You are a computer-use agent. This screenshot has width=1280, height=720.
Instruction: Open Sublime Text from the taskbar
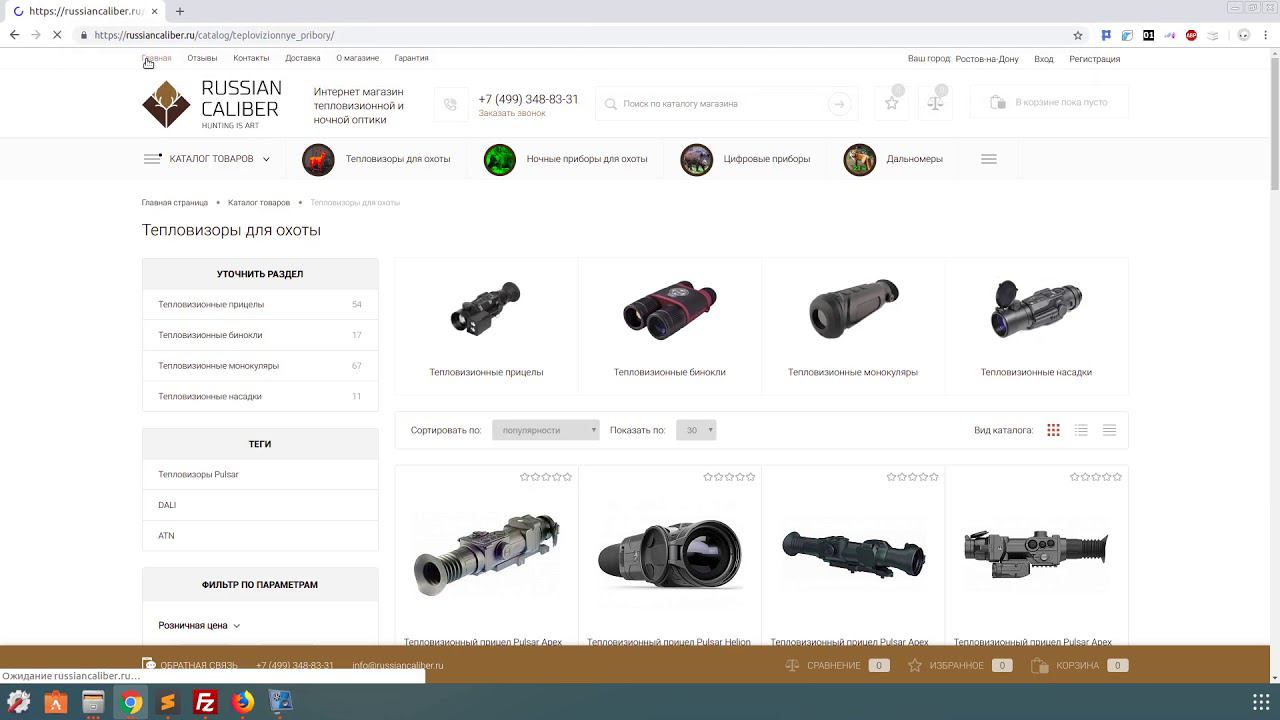coord(168,703)
